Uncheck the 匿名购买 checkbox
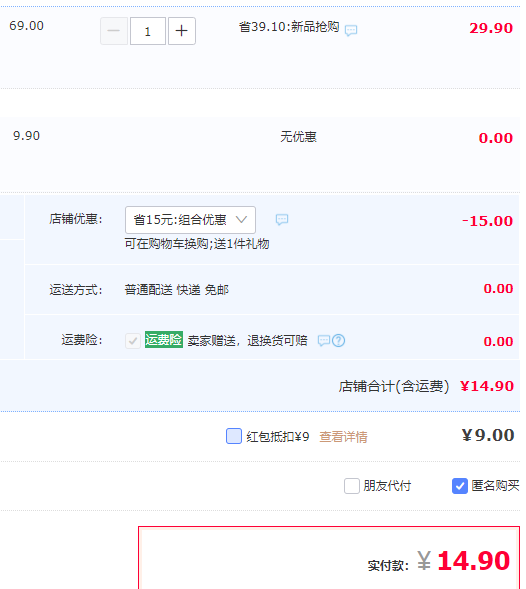The height and width of the screenshot is (589, 526). click(x=459, y=486)
